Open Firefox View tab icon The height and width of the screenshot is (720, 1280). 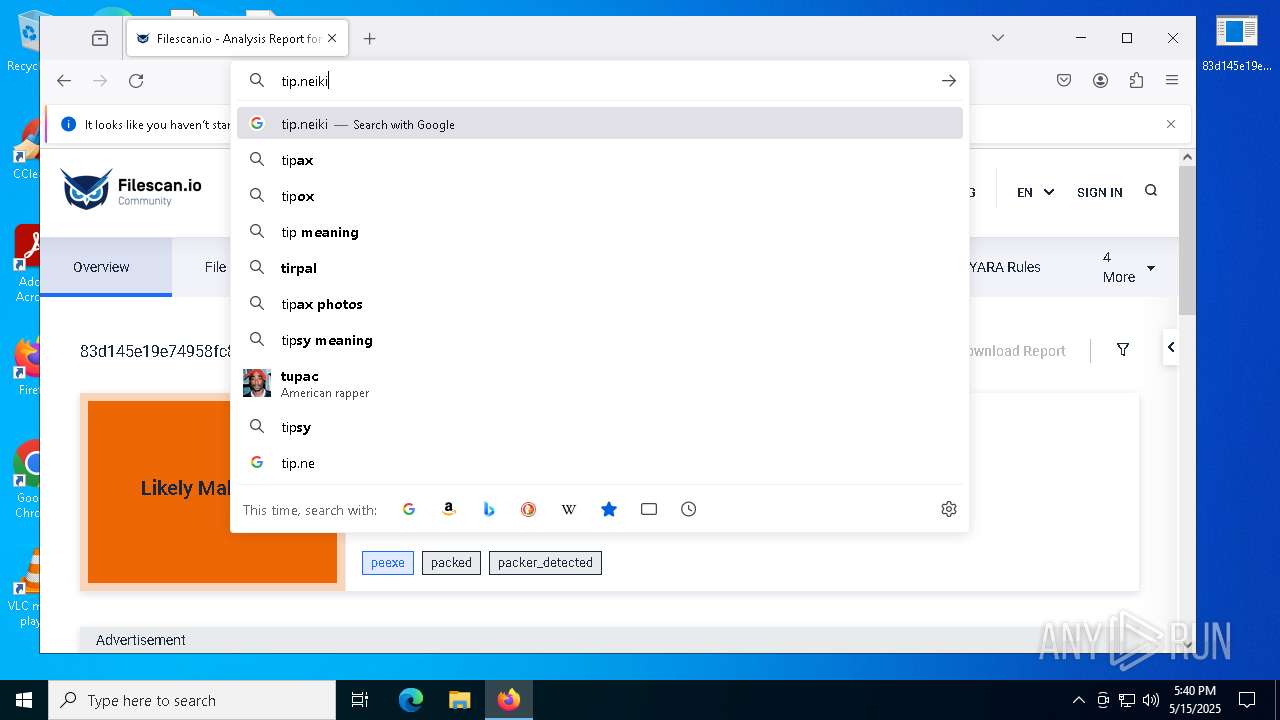tap(100, 38)
